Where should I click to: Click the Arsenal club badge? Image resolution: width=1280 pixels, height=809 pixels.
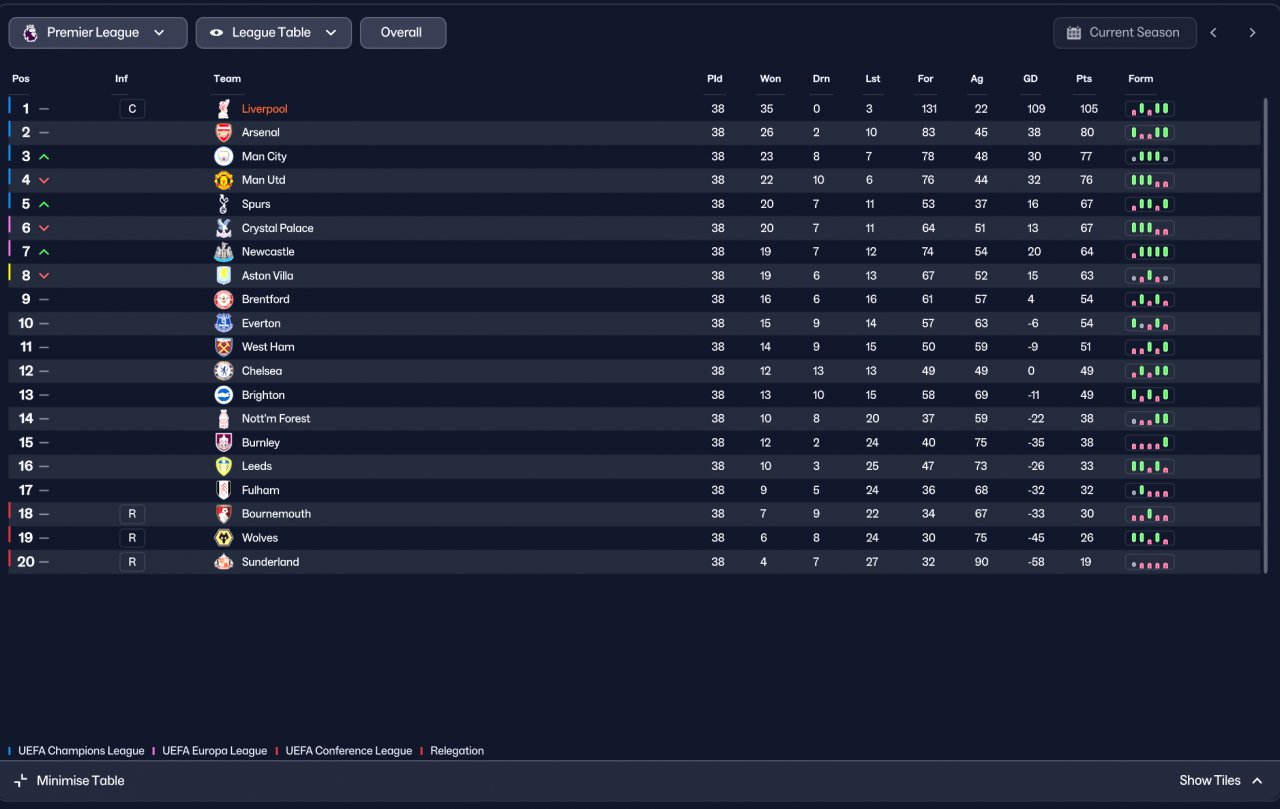coord(224,133)
